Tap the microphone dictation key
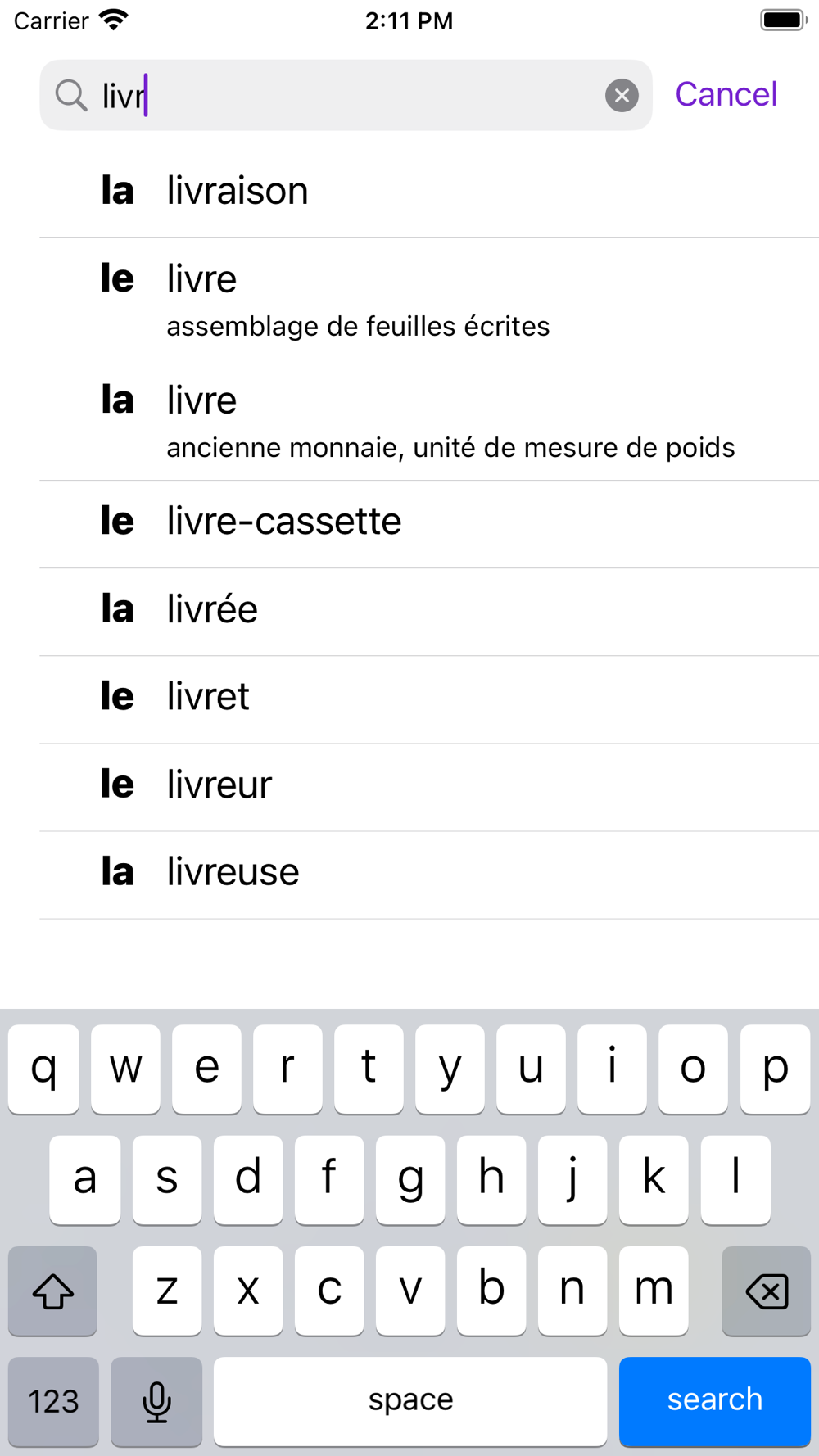 156,1401
